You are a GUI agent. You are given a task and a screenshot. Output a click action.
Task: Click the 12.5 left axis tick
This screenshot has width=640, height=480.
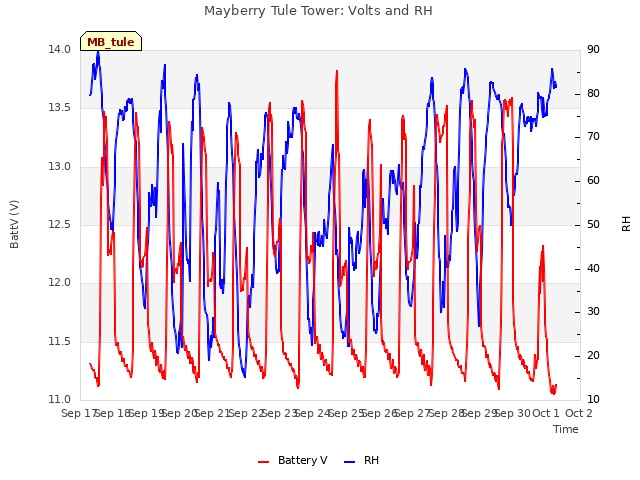pos(60,224)
